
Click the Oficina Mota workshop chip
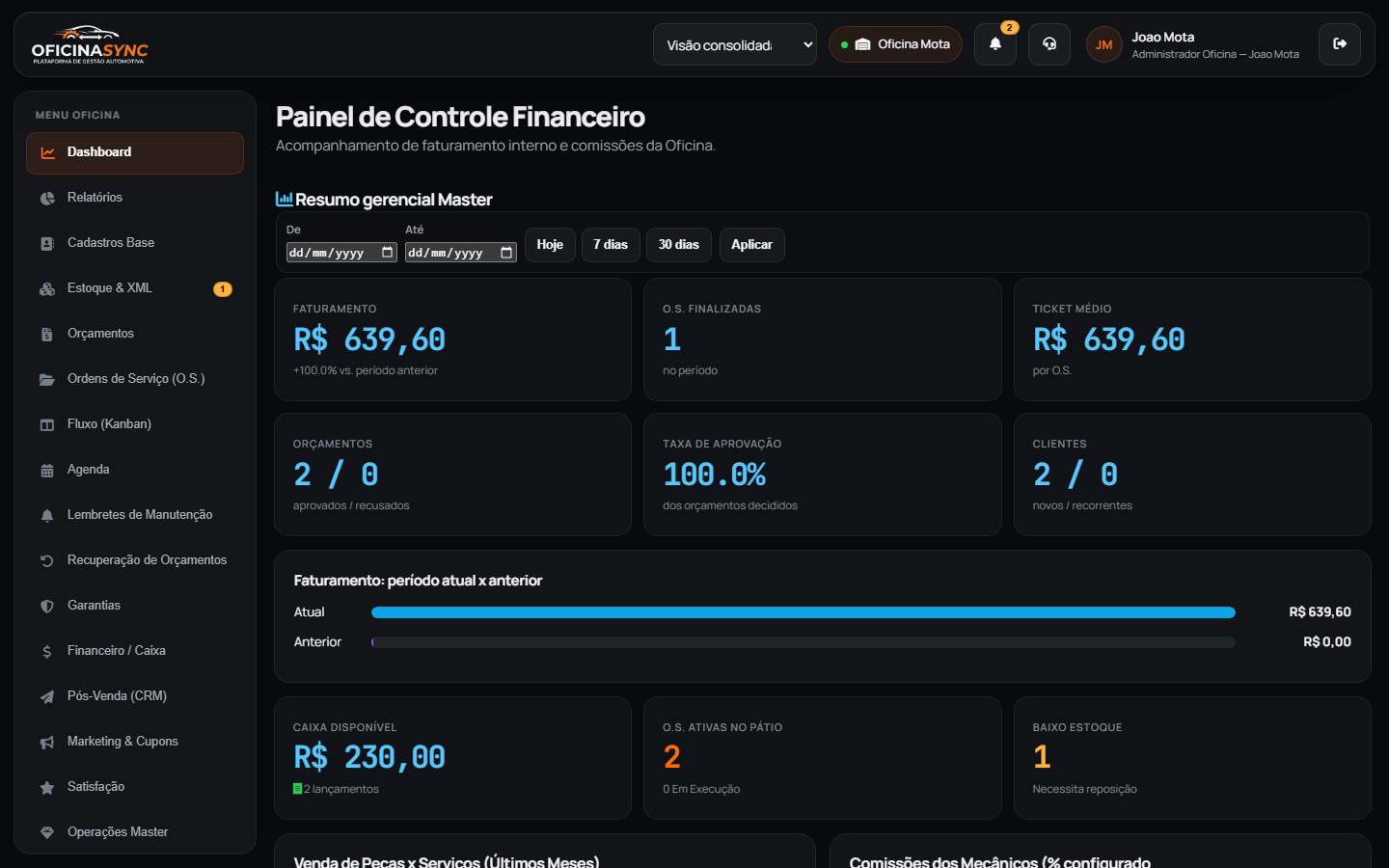(x=895, y=44)
